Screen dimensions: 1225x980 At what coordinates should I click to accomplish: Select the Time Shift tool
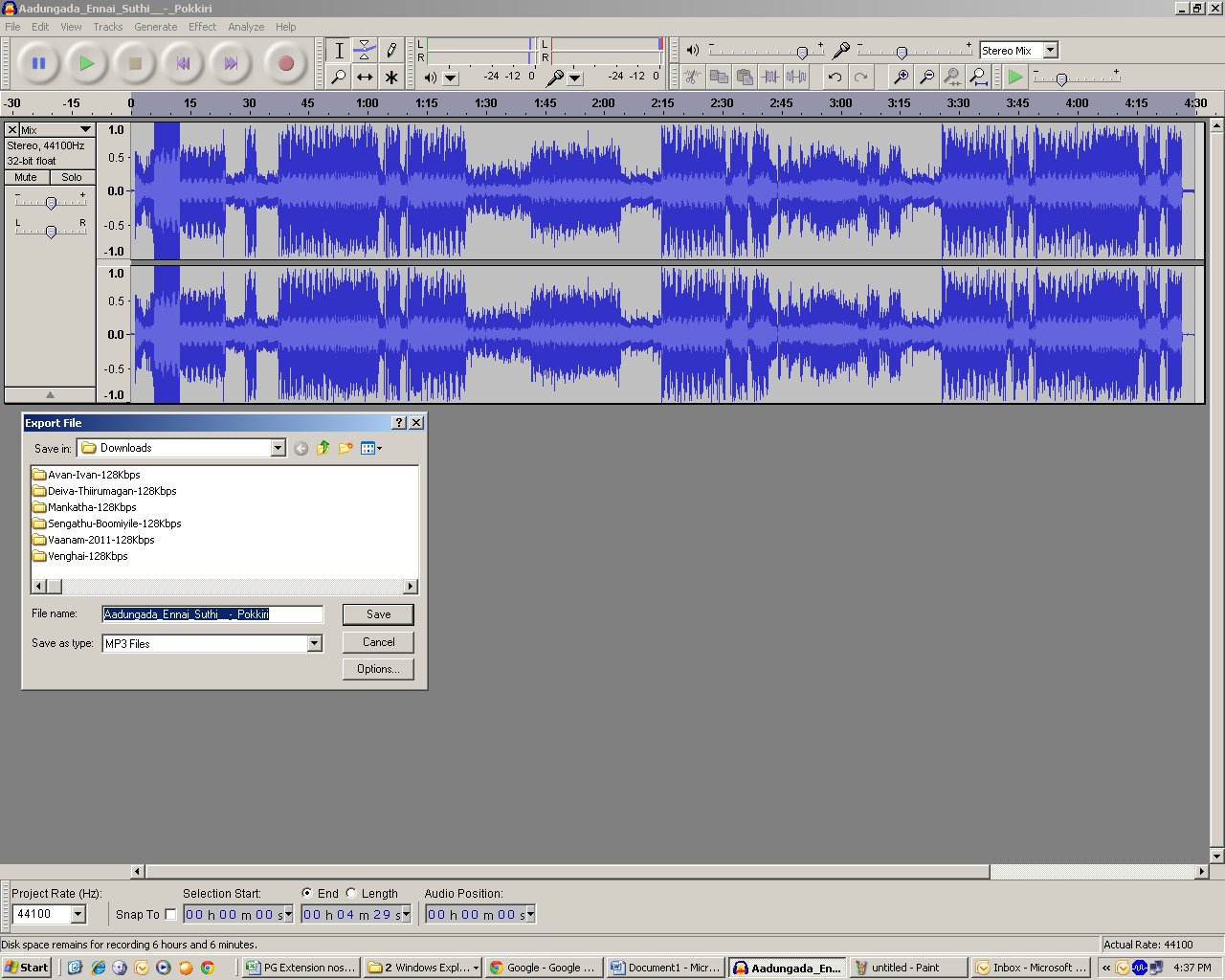click(x=365, y=77)
